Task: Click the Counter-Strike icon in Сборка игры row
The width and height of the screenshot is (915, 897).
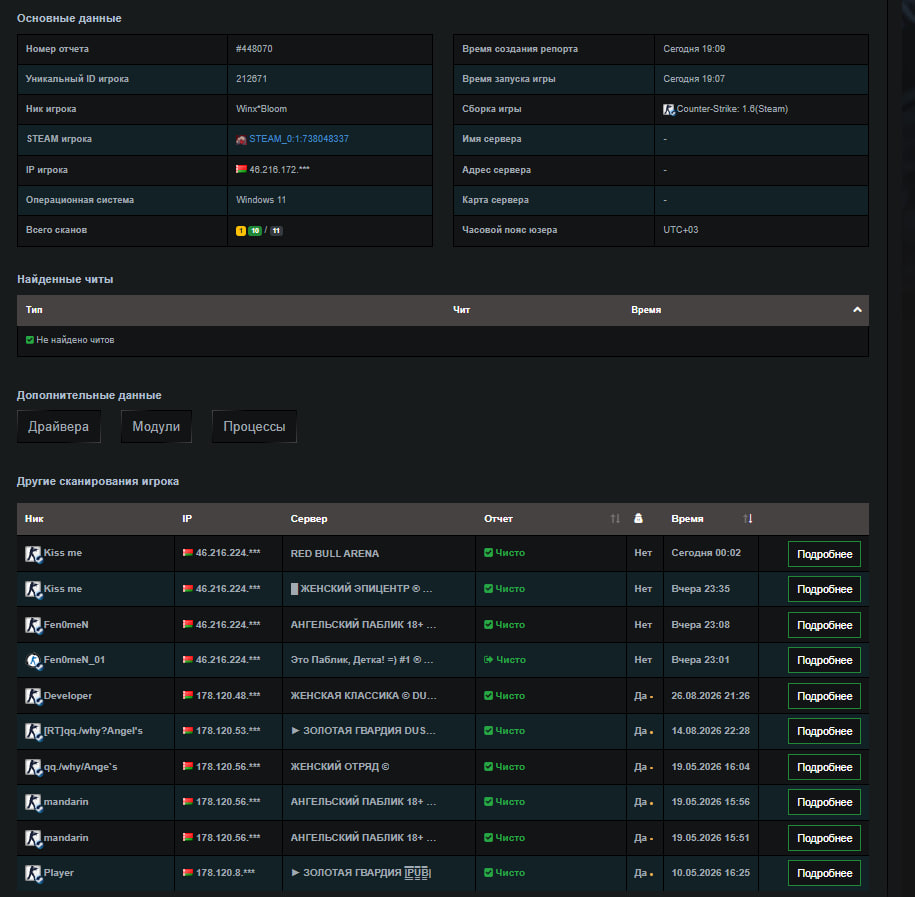Action: pos(669,109)
